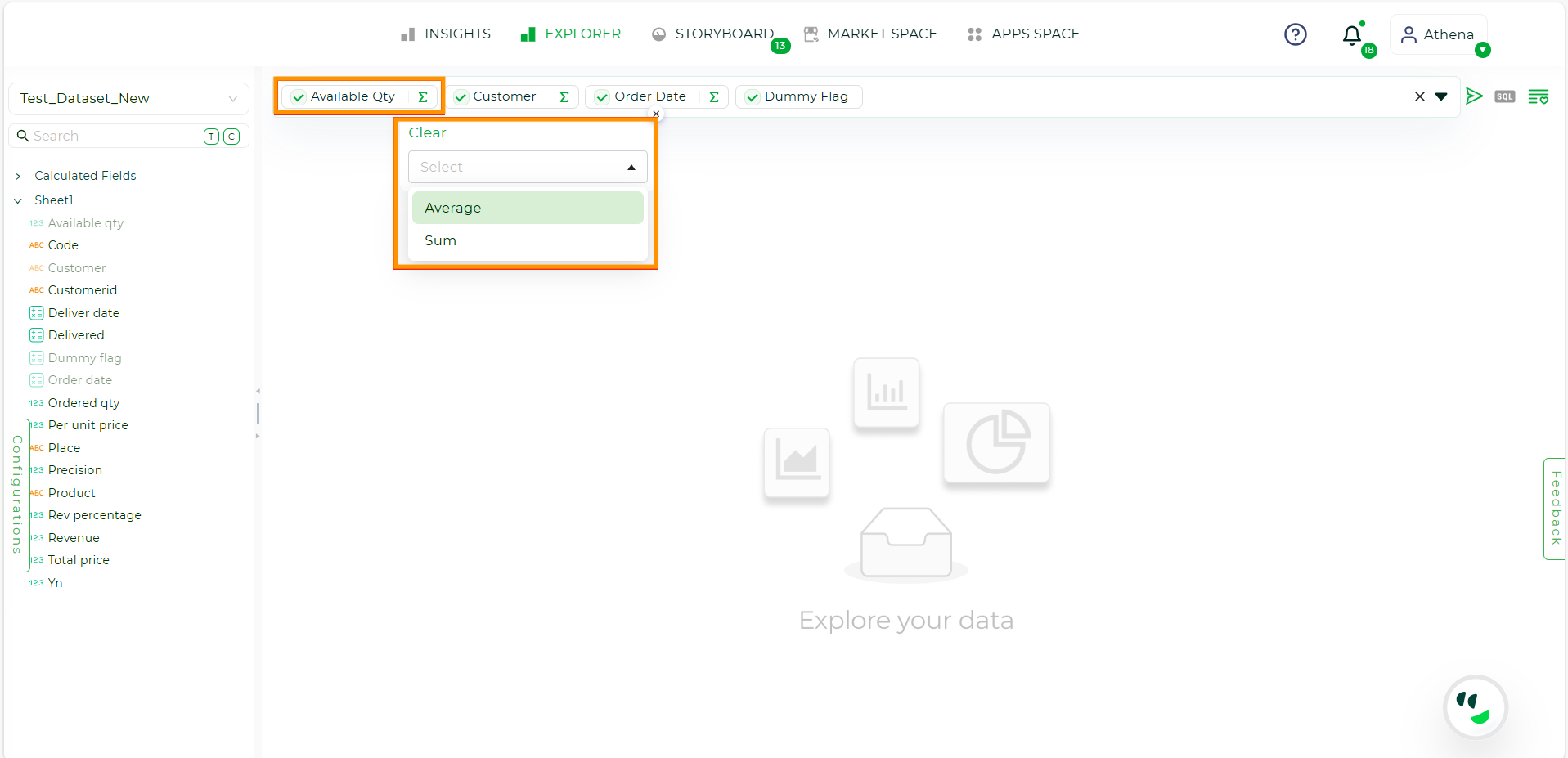Image resolution: width=1568 pixels, height=758 pixels.
Task: Open the Test_Dataset_New dataset dropdown
Action: click(x=128, y=98)
